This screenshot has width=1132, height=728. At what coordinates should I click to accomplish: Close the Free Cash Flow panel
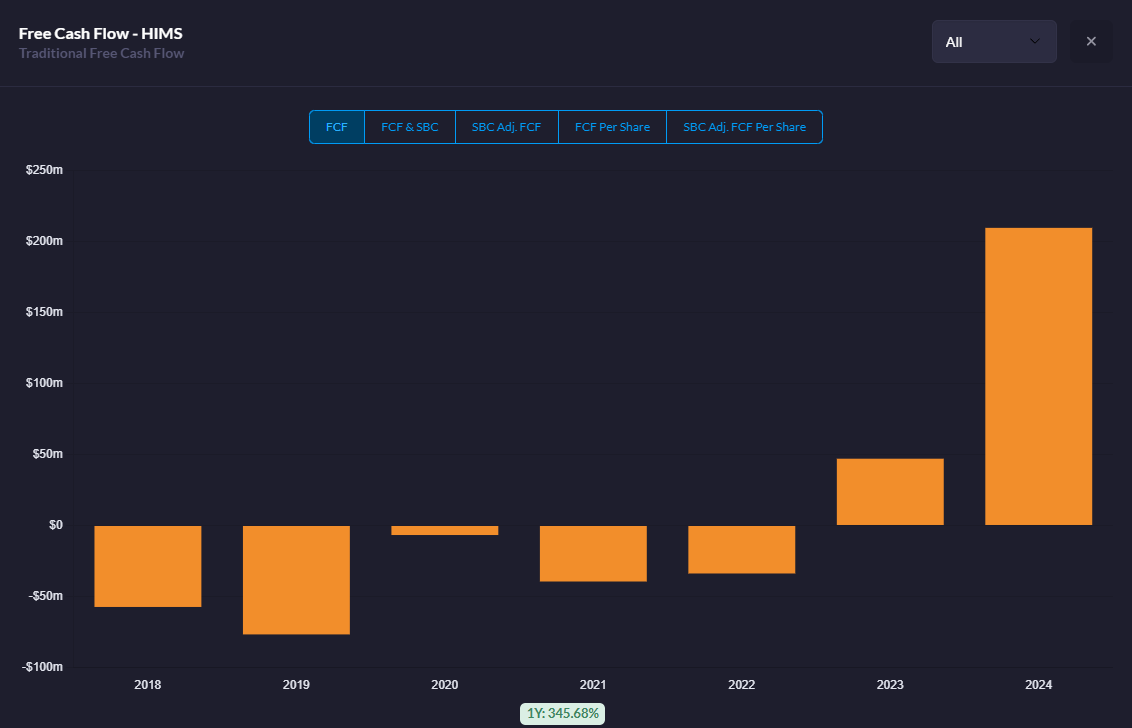point(1091,42)
